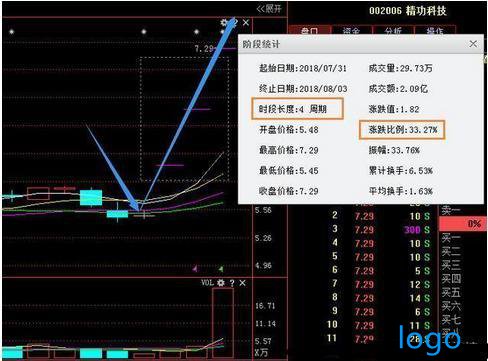Switch to the 分析 tab

393,30
